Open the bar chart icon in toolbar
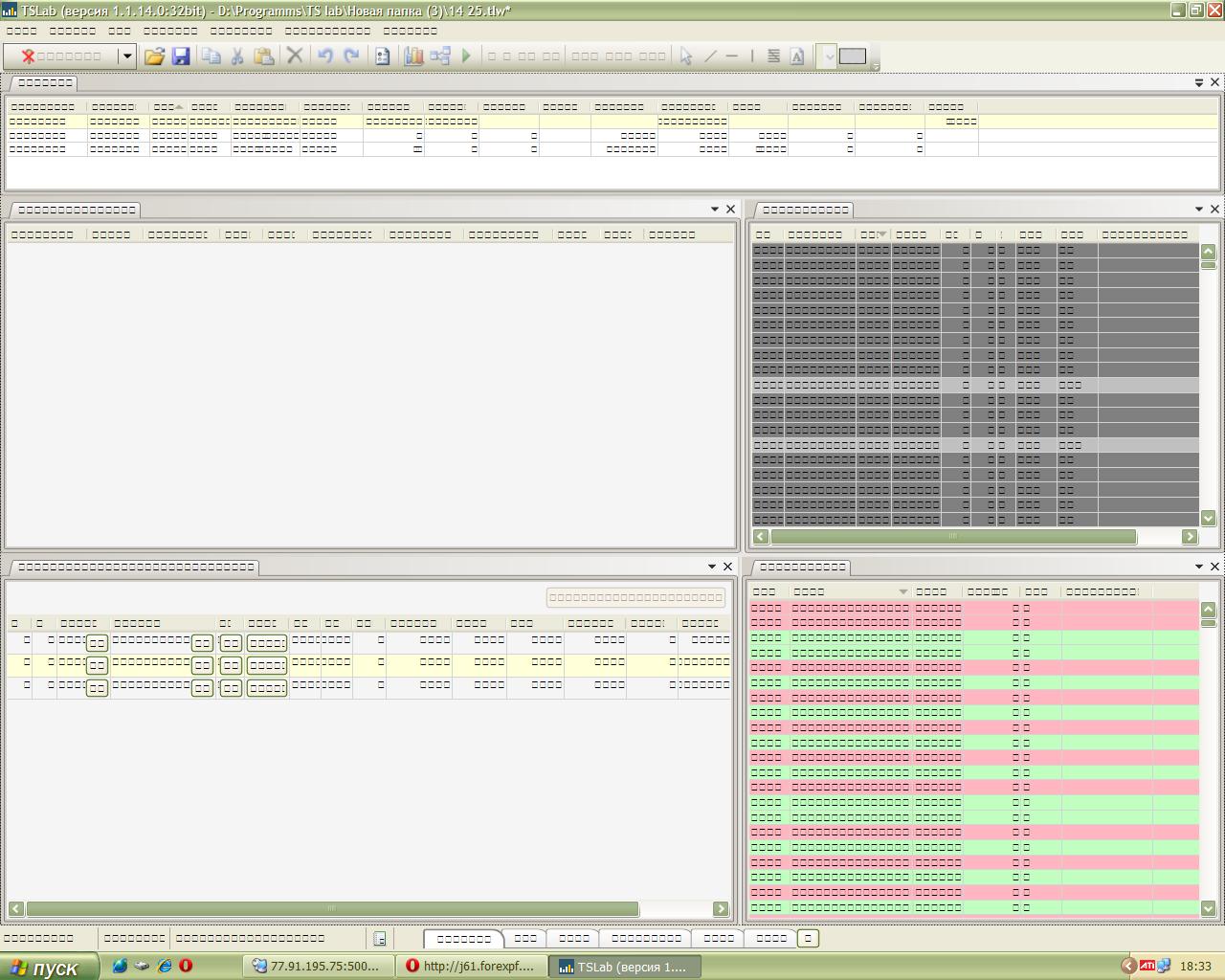 click(x=413, y=56)
